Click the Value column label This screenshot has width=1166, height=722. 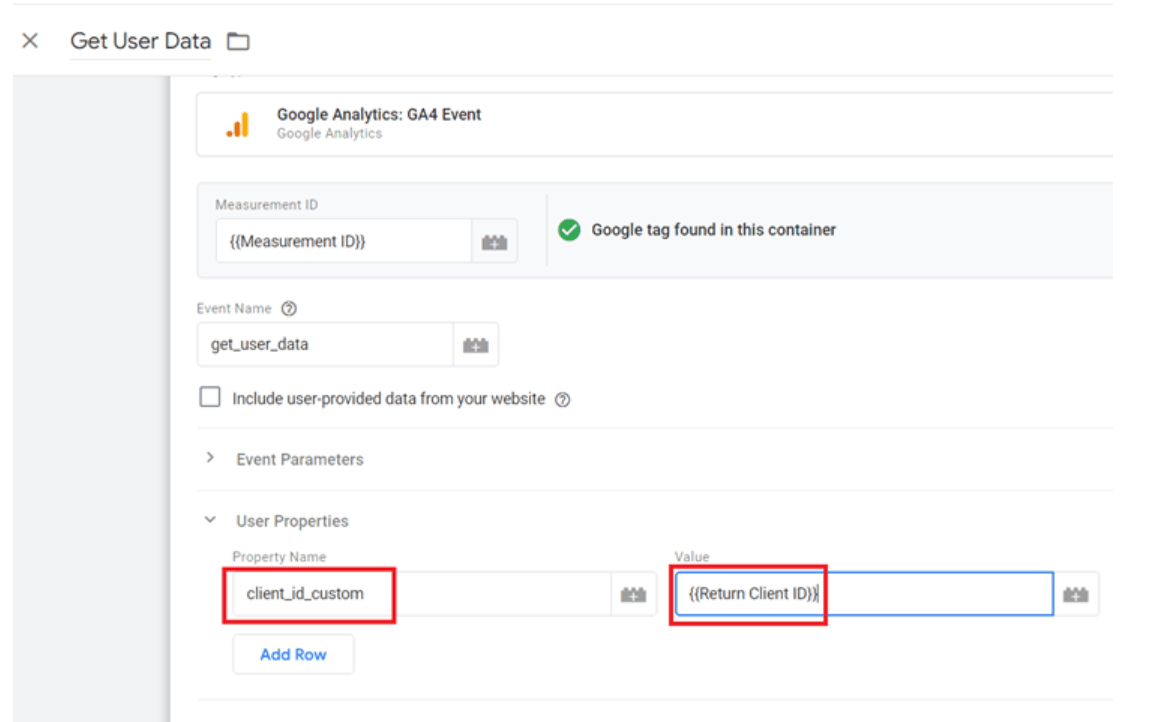692,557
